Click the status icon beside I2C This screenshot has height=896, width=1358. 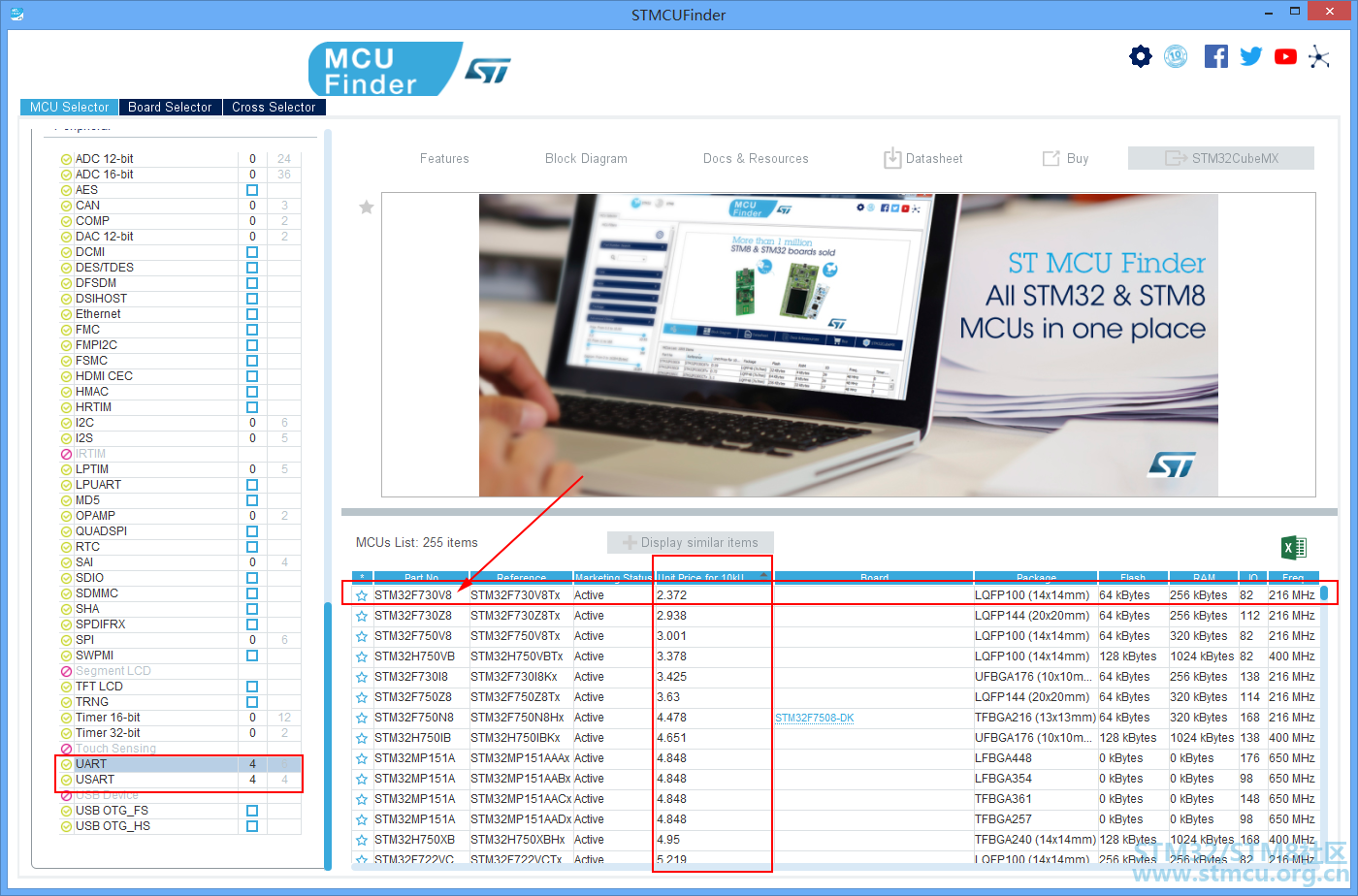click(x=67, y=423)
